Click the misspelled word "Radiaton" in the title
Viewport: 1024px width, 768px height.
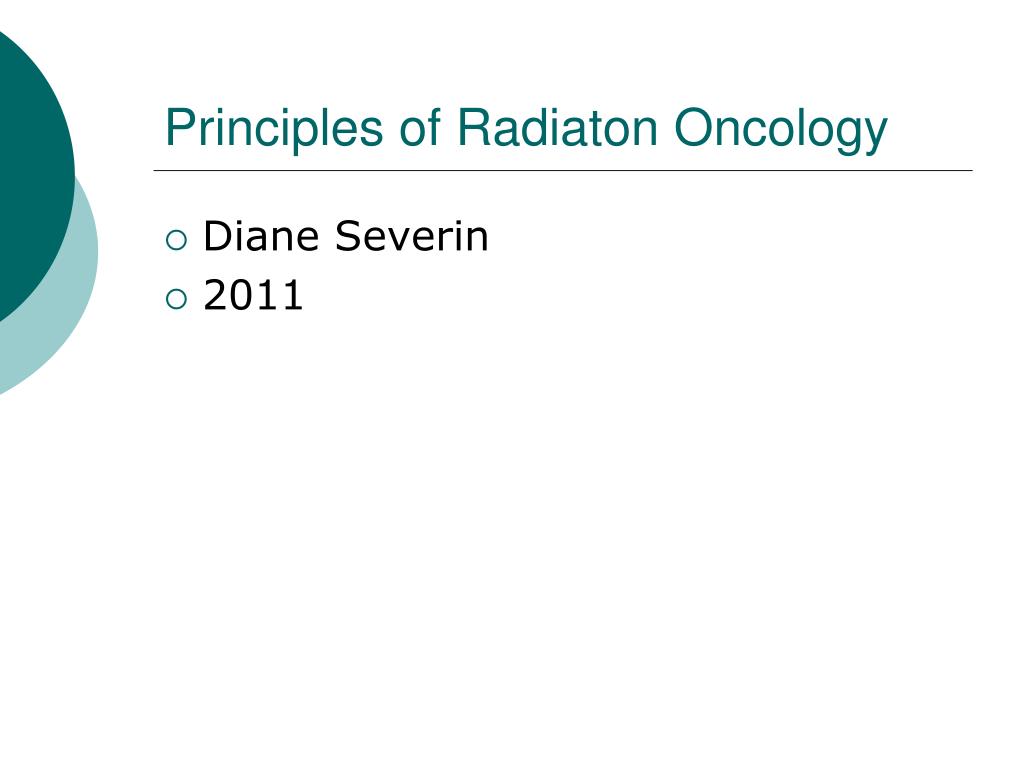557,127
